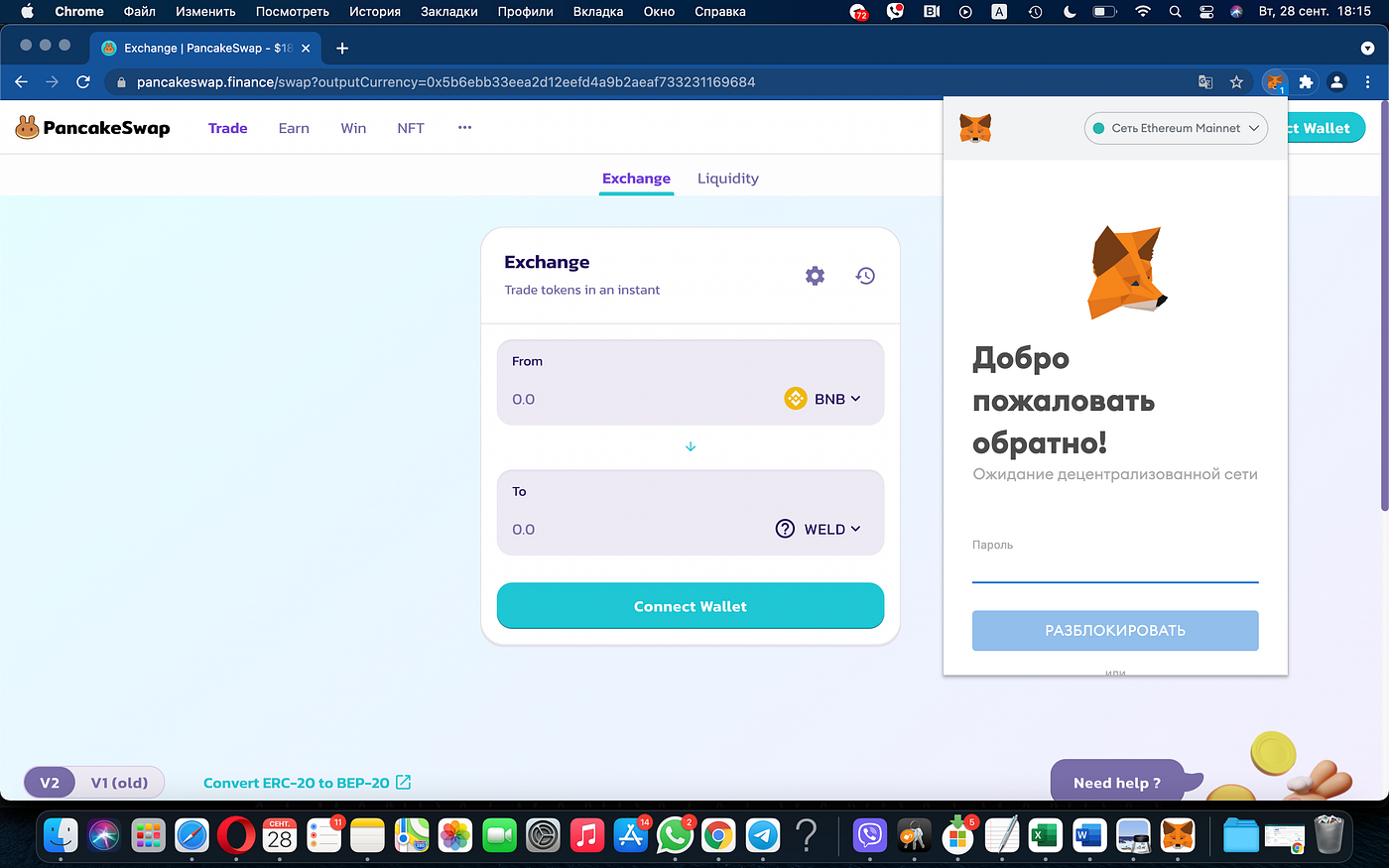Open the WELD token selector dropdown
The height and width of the screenshot is (868, 1389).
819,529
